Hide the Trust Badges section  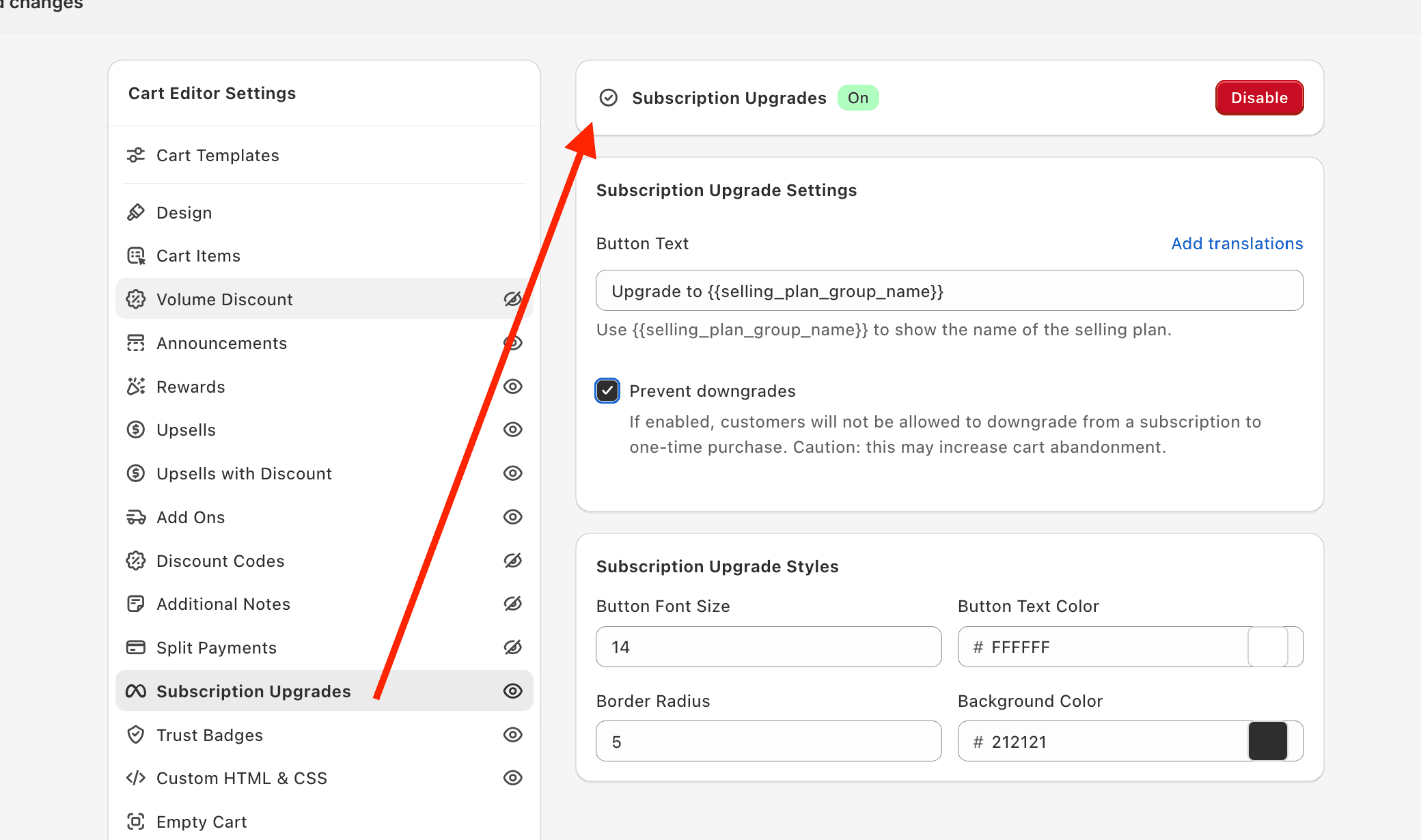coord(513,735)
